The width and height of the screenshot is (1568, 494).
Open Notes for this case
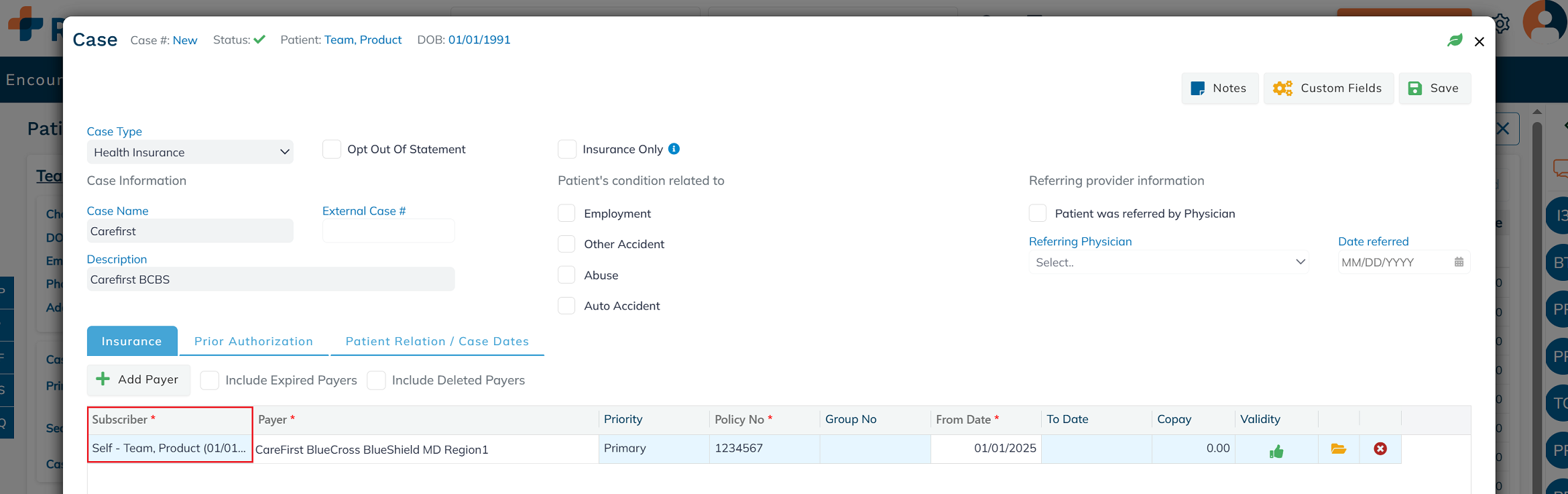click(x=1219, y=88)
